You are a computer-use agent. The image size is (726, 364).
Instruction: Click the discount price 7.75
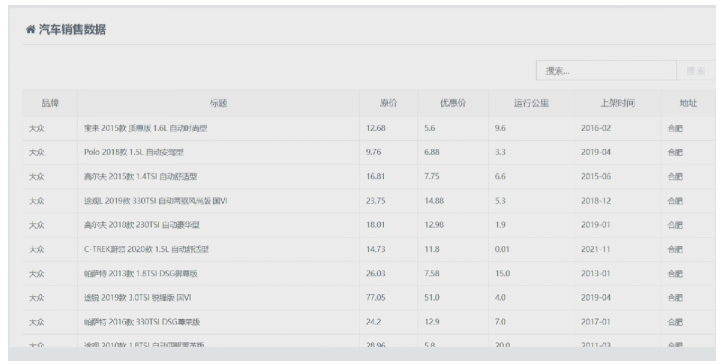pos(432,176)
